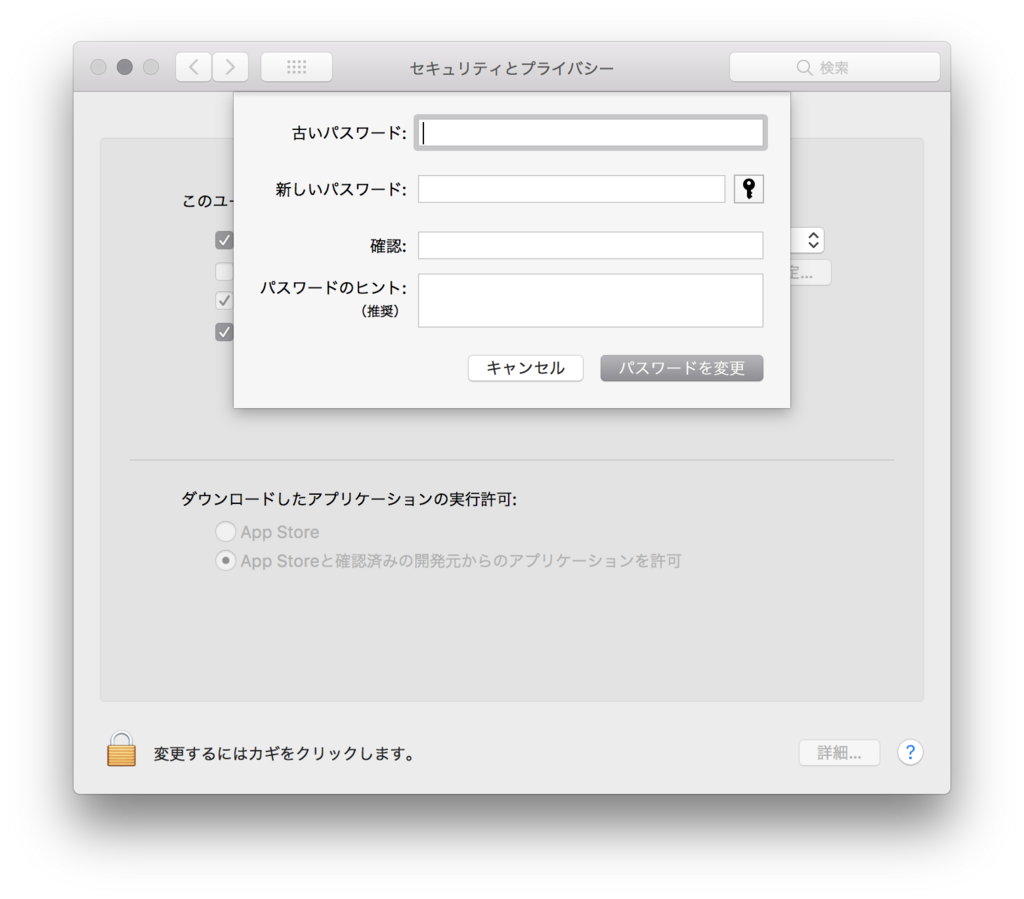The image size is (1024, 899).
Task: Click the forward navigation arrow
Action: click(230, 66)
